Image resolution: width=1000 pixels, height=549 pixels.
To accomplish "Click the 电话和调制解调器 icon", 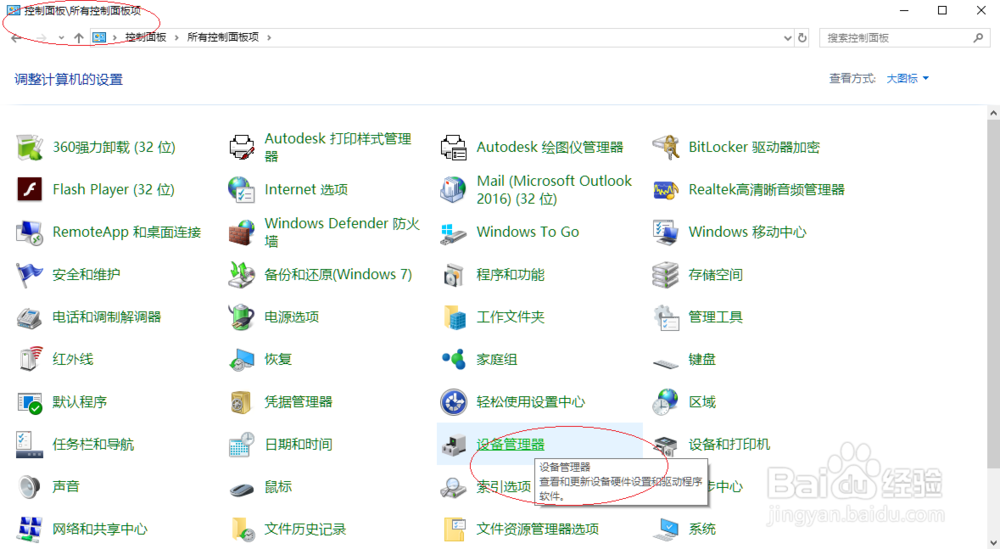I will pyautogui.click(x=29, y=317).
